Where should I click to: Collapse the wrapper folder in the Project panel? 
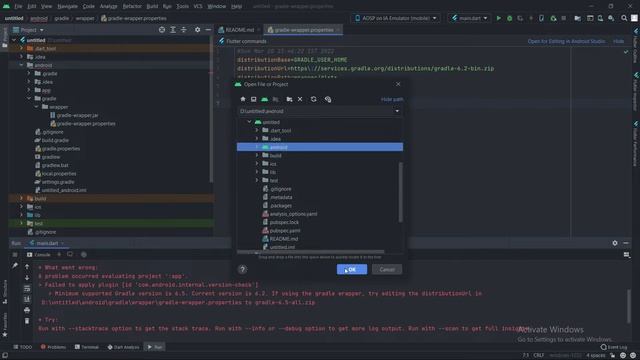(37, 107)
